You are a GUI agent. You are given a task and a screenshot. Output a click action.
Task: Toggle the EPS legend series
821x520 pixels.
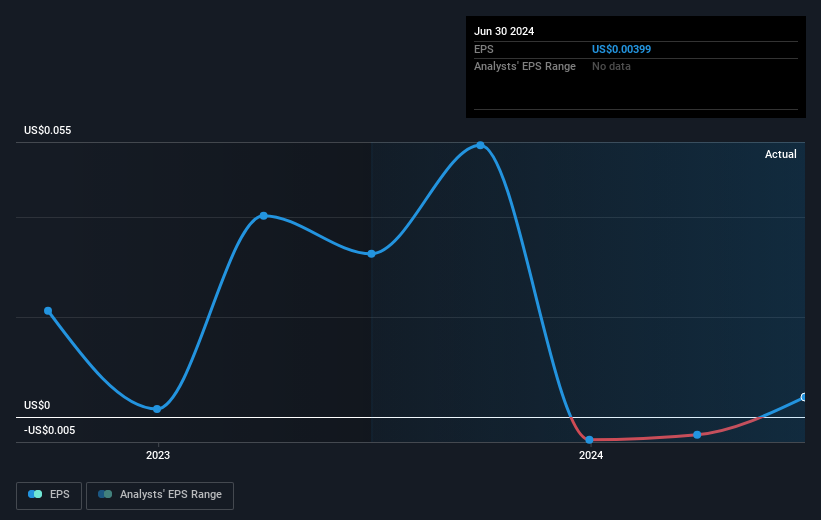tap(49, 495)
